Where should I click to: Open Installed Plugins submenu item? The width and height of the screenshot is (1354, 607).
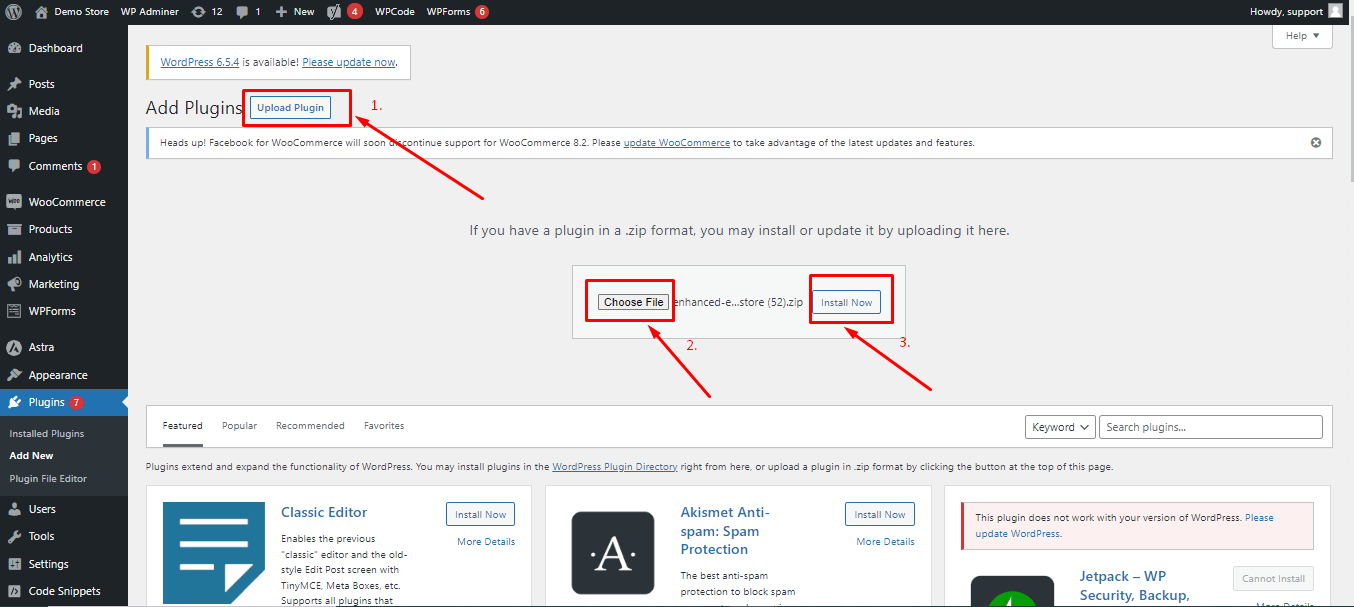pyautogui.click(x=47, y=434)
